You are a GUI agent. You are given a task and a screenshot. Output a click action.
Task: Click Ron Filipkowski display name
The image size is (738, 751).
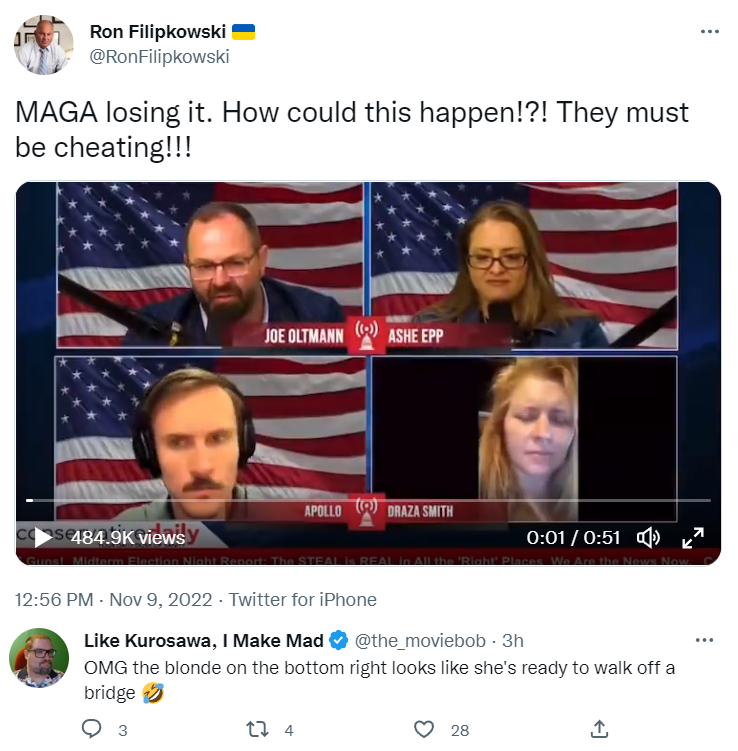pyautogui.click(x=158, y=32)
